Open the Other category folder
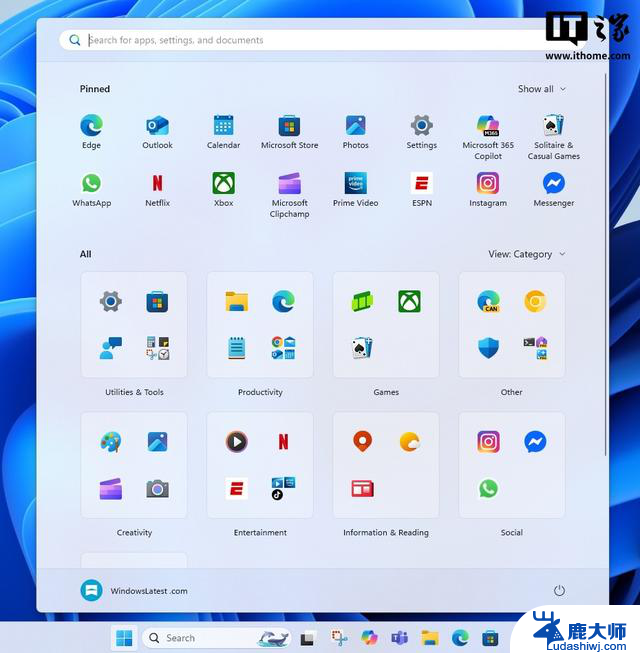The width and height of the screenshot is (640, 653). click(x=512, y=325)
